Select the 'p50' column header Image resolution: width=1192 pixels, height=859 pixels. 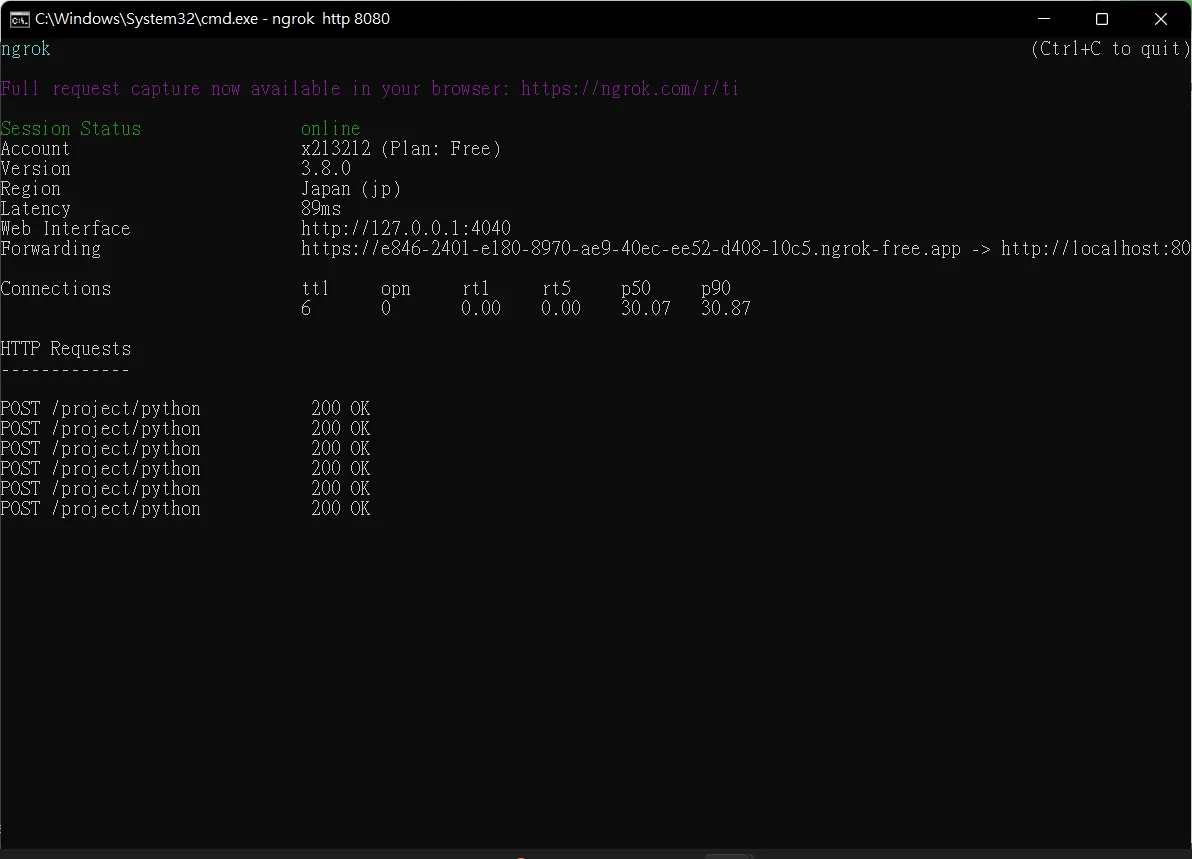636,289
